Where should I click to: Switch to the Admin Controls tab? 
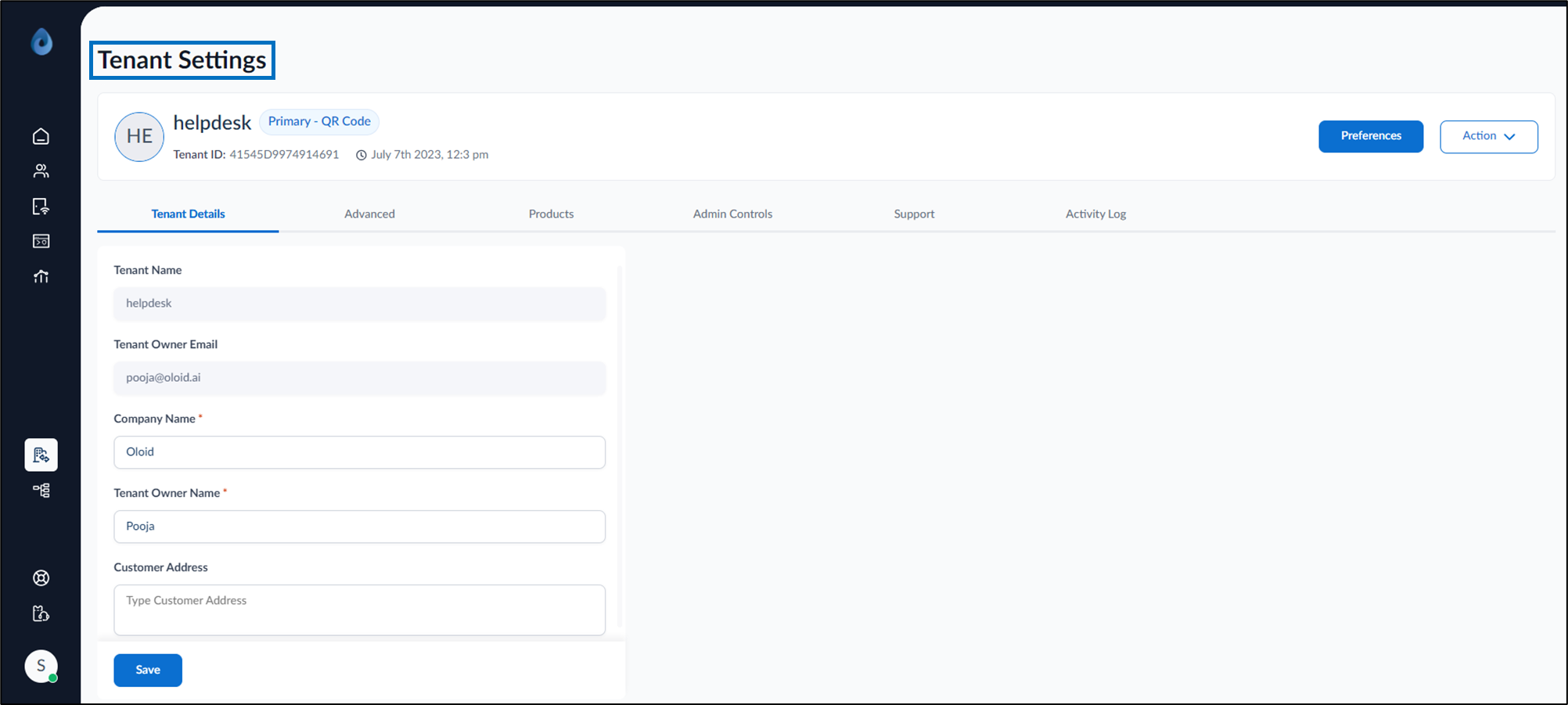click(x=732, y=214)
